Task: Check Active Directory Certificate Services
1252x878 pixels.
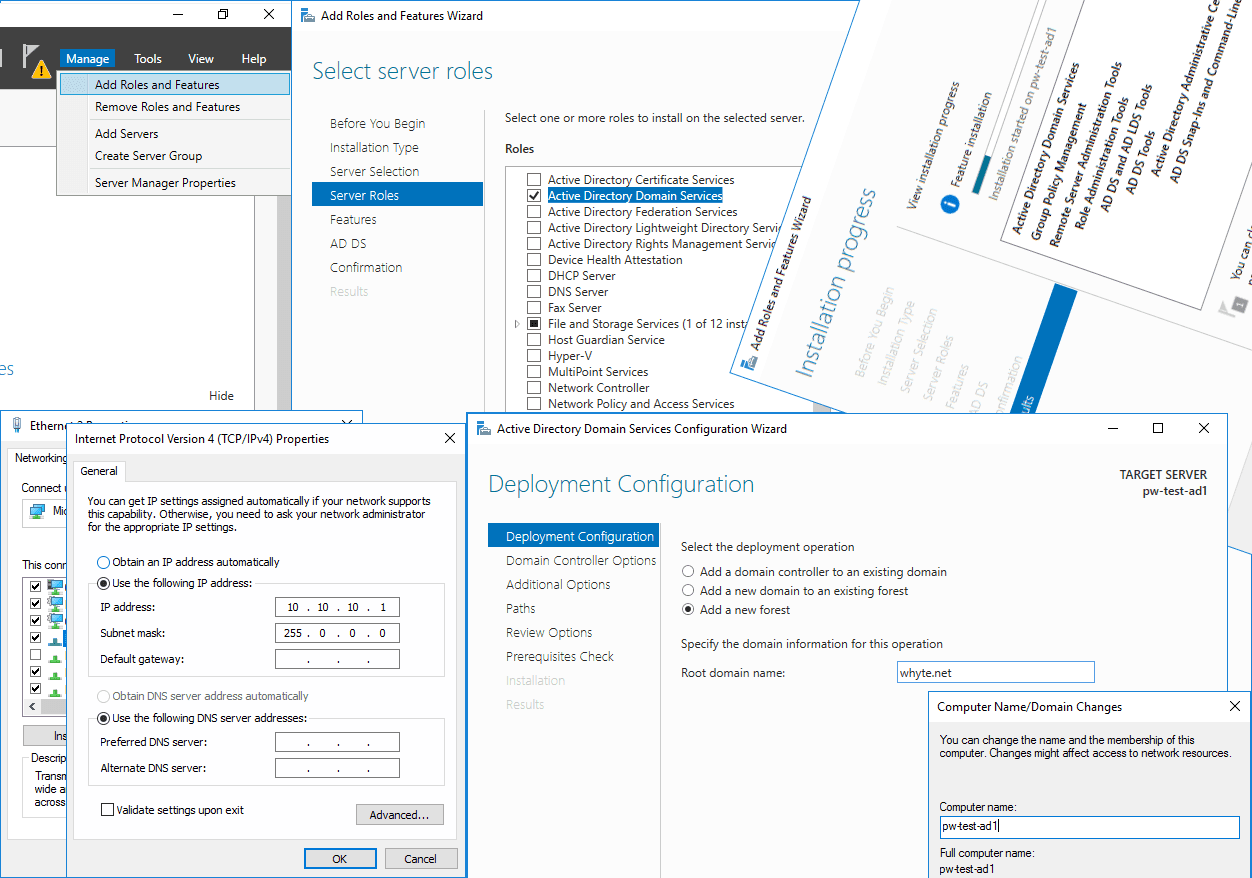Action: pos(534,180)
